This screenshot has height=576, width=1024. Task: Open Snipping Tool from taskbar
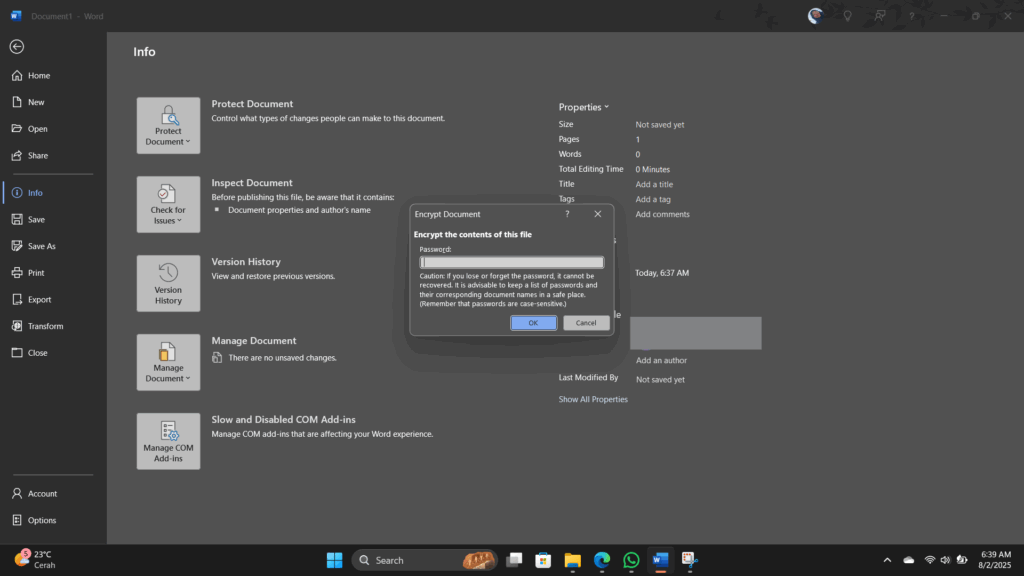pos(690,560)
